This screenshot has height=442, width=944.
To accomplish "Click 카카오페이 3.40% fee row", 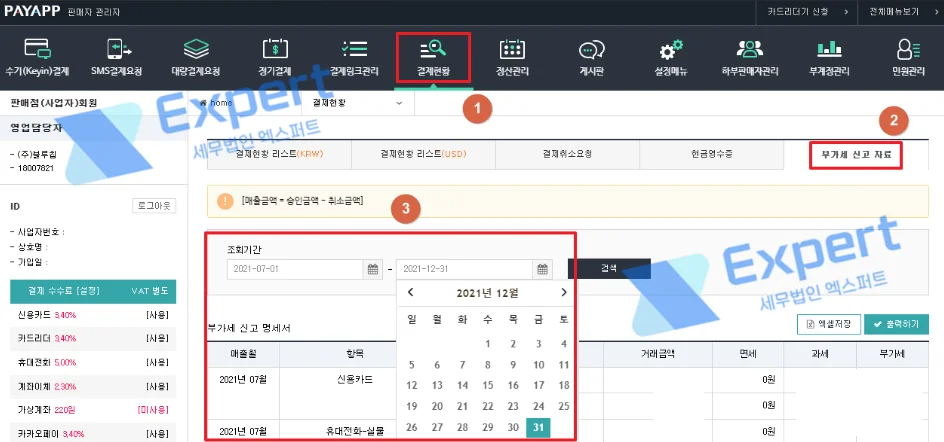I will tap(93, 434).
